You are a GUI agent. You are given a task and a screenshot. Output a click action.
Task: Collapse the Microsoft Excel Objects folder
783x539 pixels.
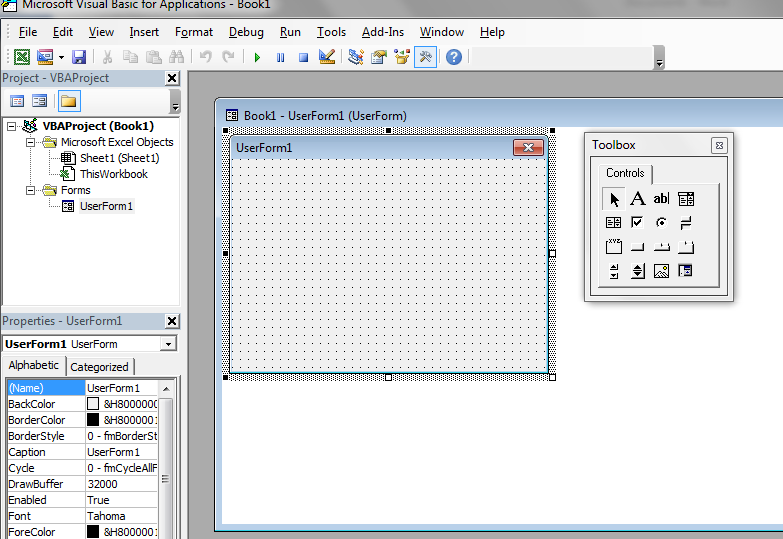(x=30, y=142)
